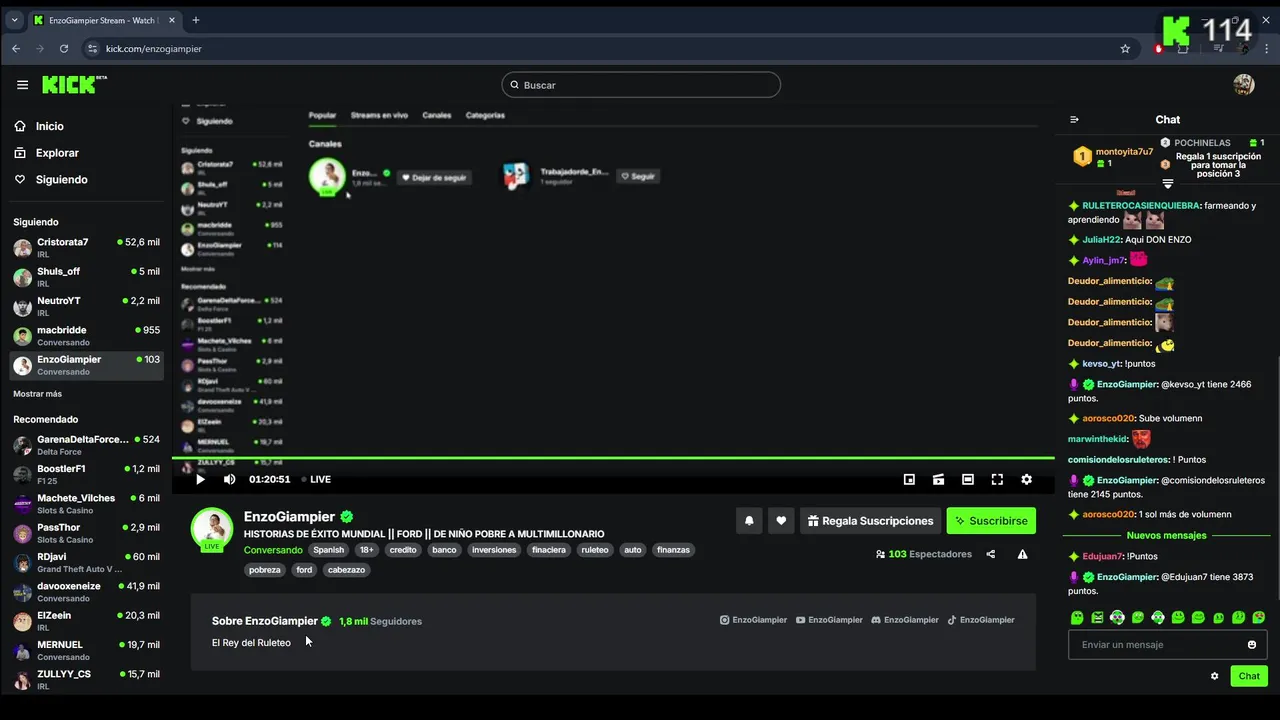Collapse the chat panel with arrow icon
This screenshot has height=720, width=1280.
[1075, 120]
